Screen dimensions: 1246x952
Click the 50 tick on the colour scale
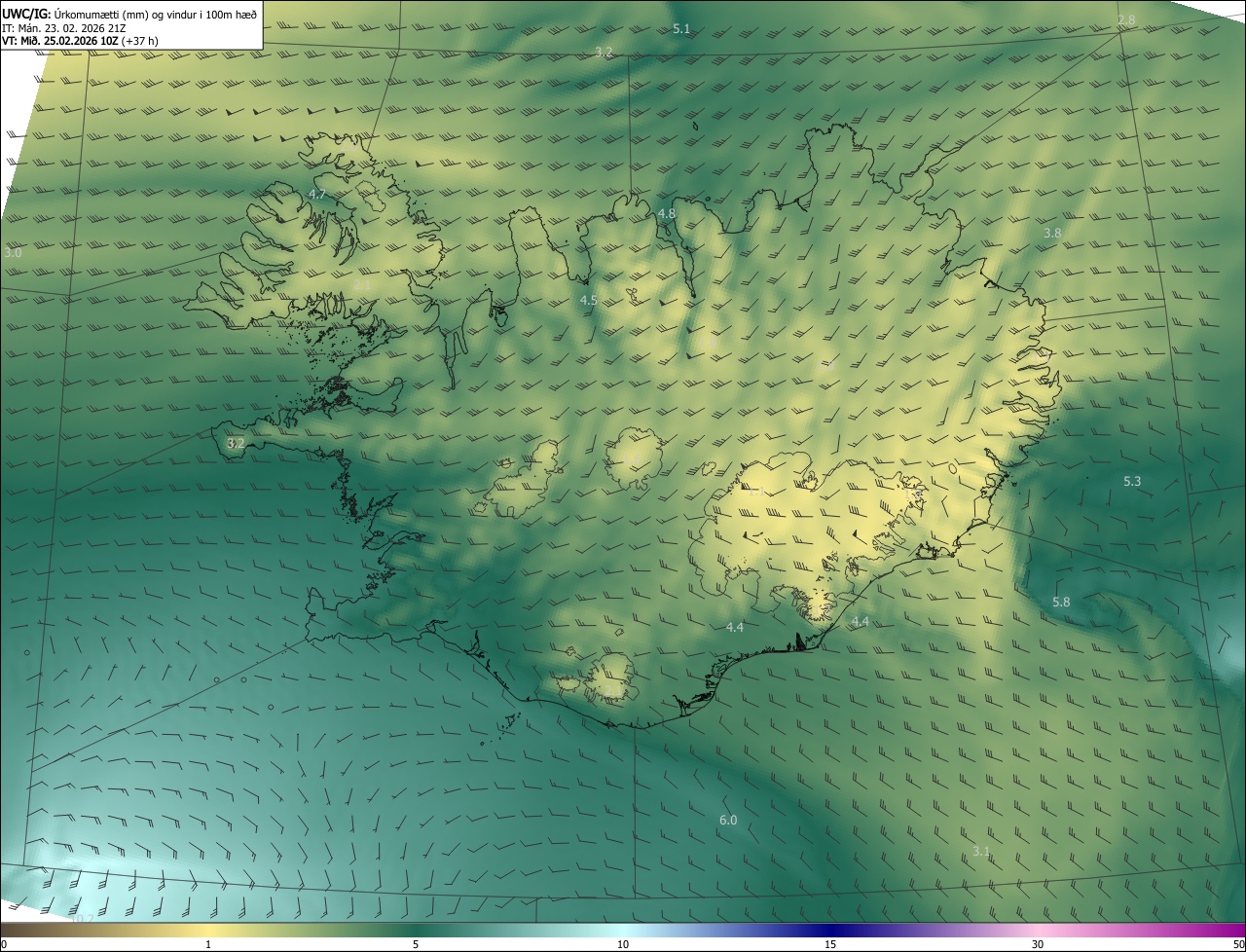point(1238,944)
